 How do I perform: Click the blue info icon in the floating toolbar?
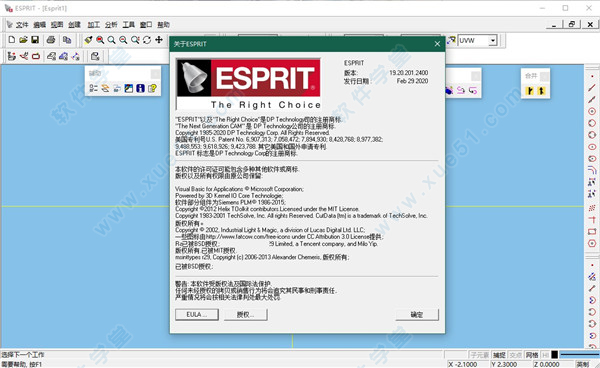click(x=140, y=88)
